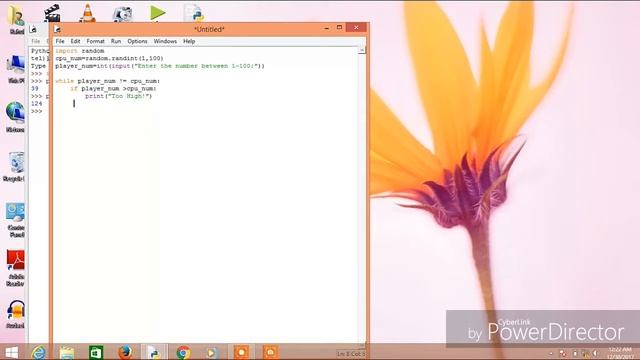This screenshot has width=640, height=360.
Task: Click the editor status bar line/column indicator
Action: 351,354
